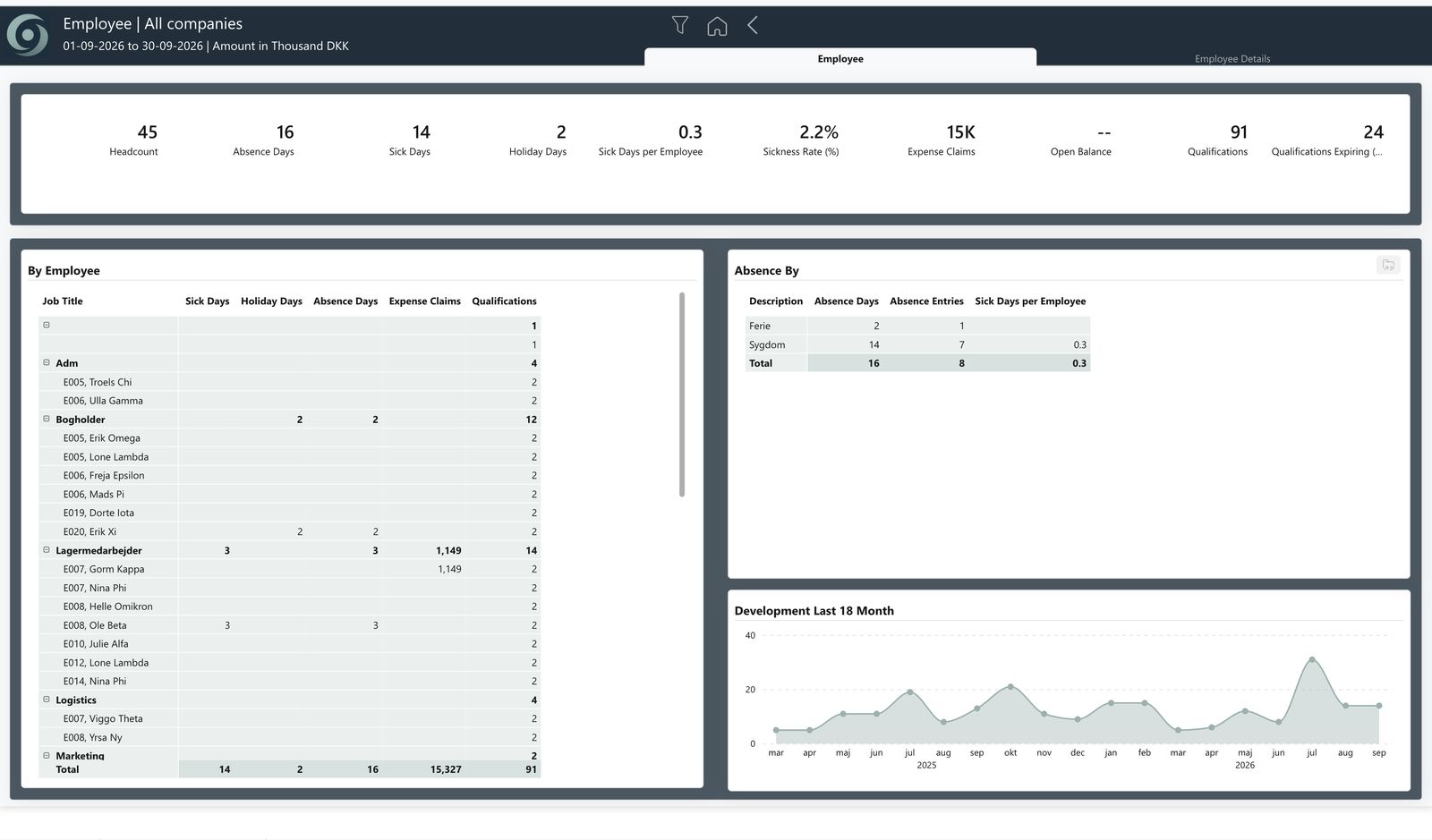The width and height of the screenshot is (1432, 840).
Task: Open the Employee Details tab
Action: pos(1232,59)
